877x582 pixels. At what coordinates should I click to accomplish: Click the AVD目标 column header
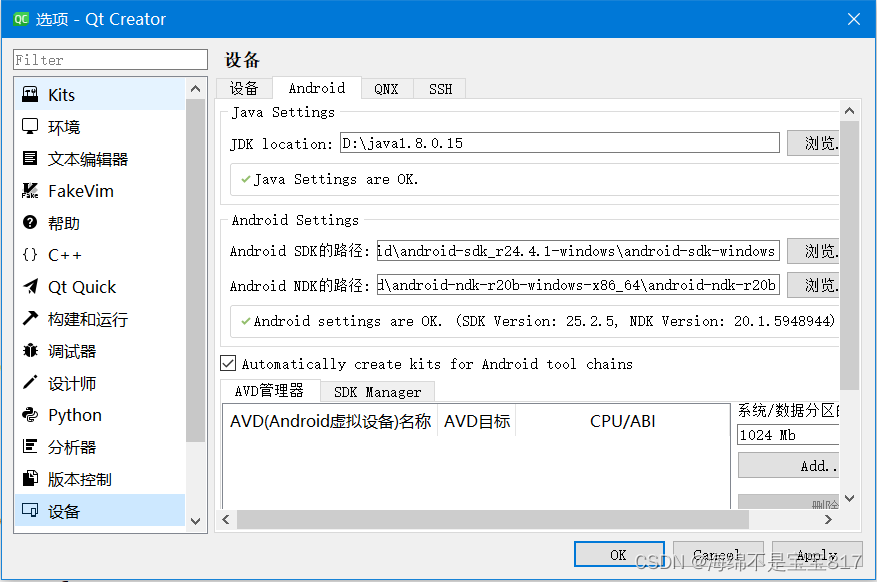(477, 420)
